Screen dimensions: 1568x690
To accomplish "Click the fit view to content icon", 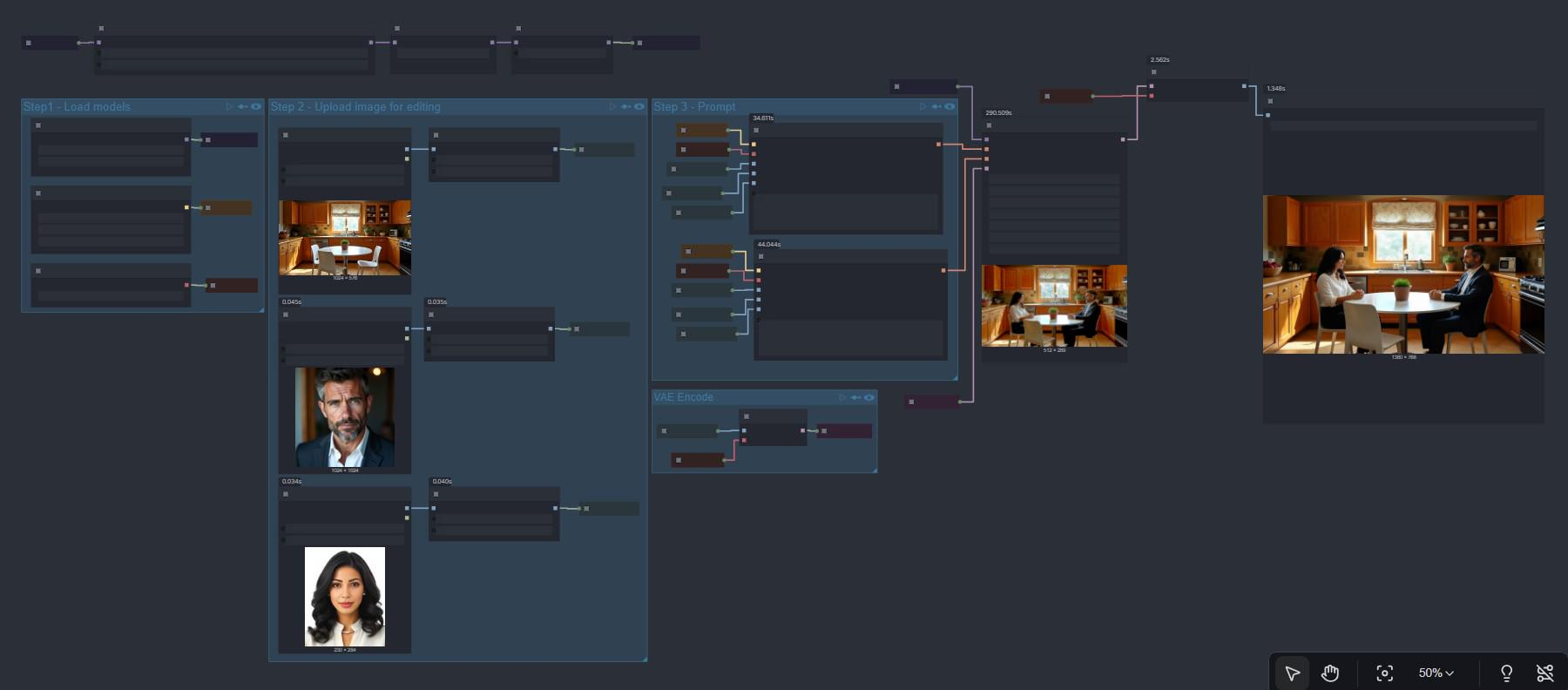I will point(1384,673).
